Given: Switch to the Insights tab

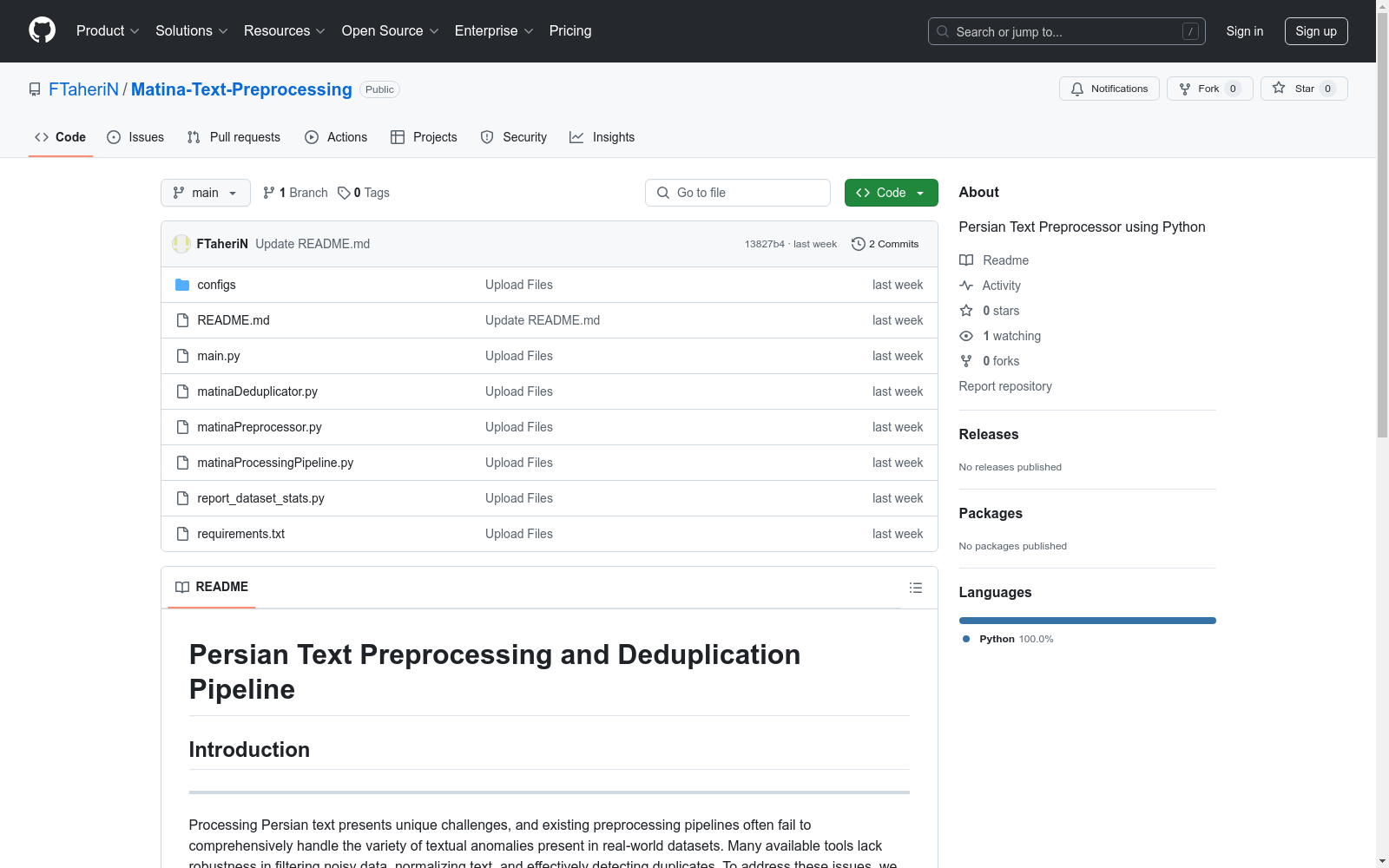Looking at the screenshot, I should pyautogui.click(x=602, y=137).
